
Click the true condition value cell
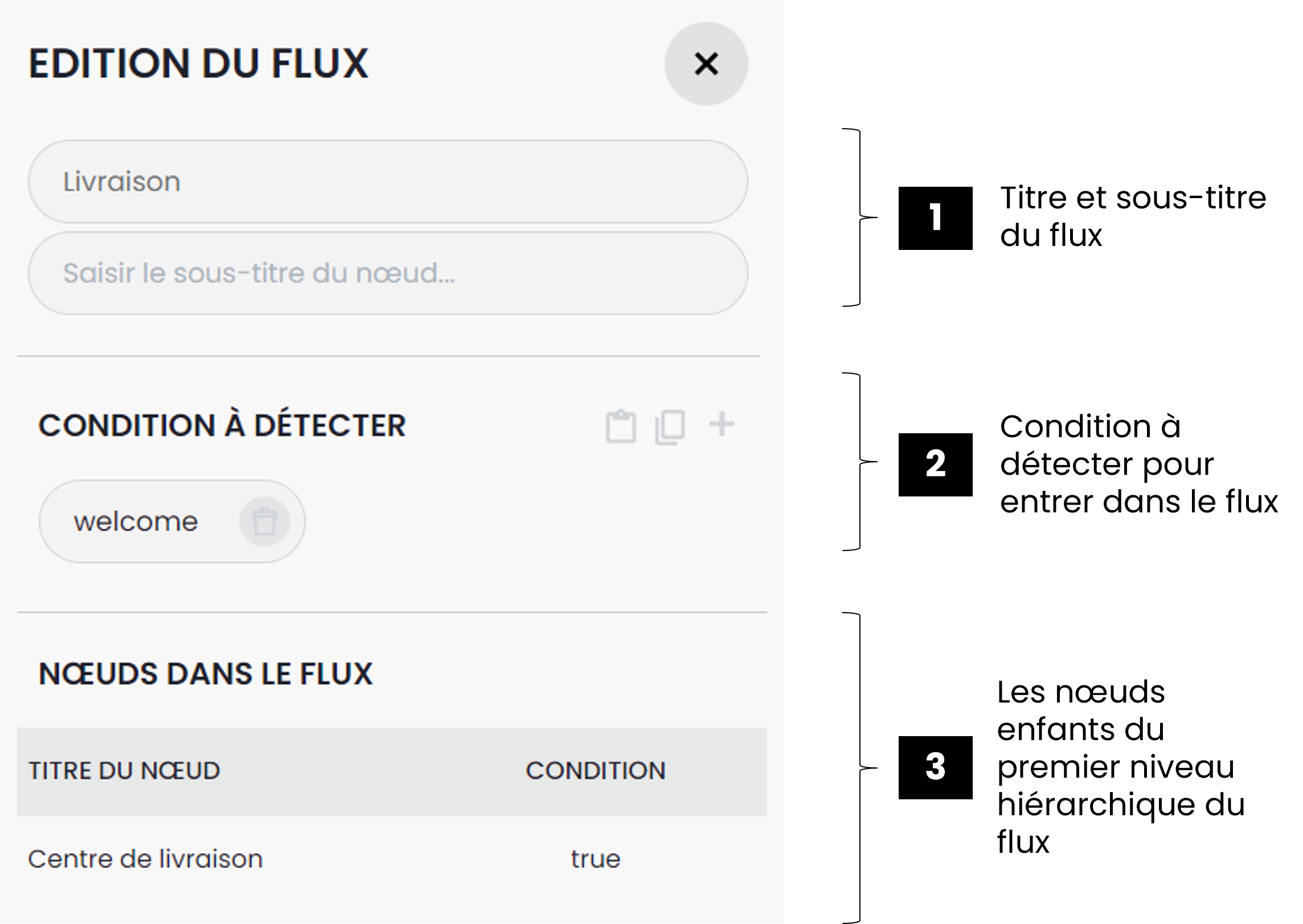pos(595,859)
